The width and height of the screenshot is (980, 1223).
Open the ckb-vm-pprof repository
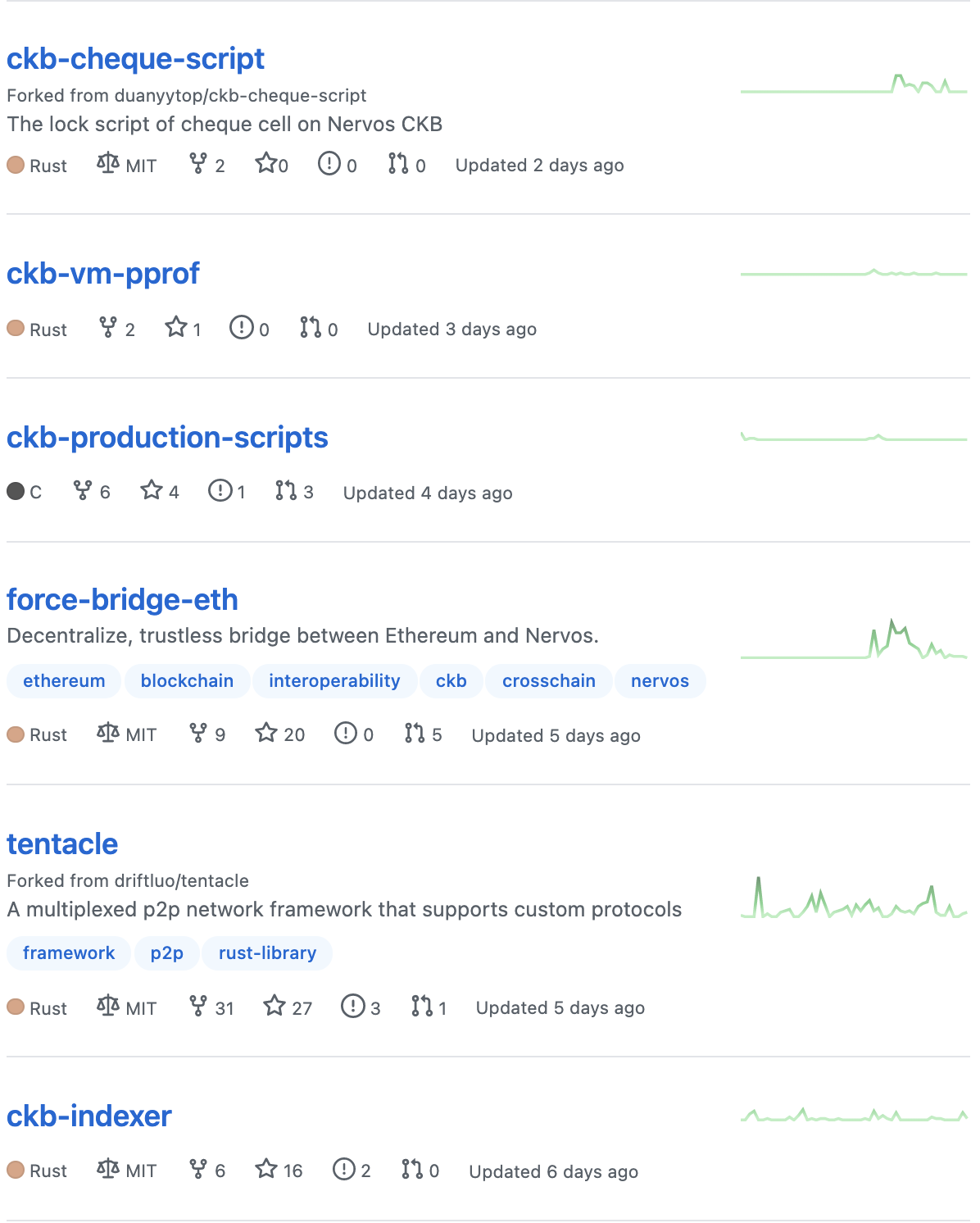(102, 274)
